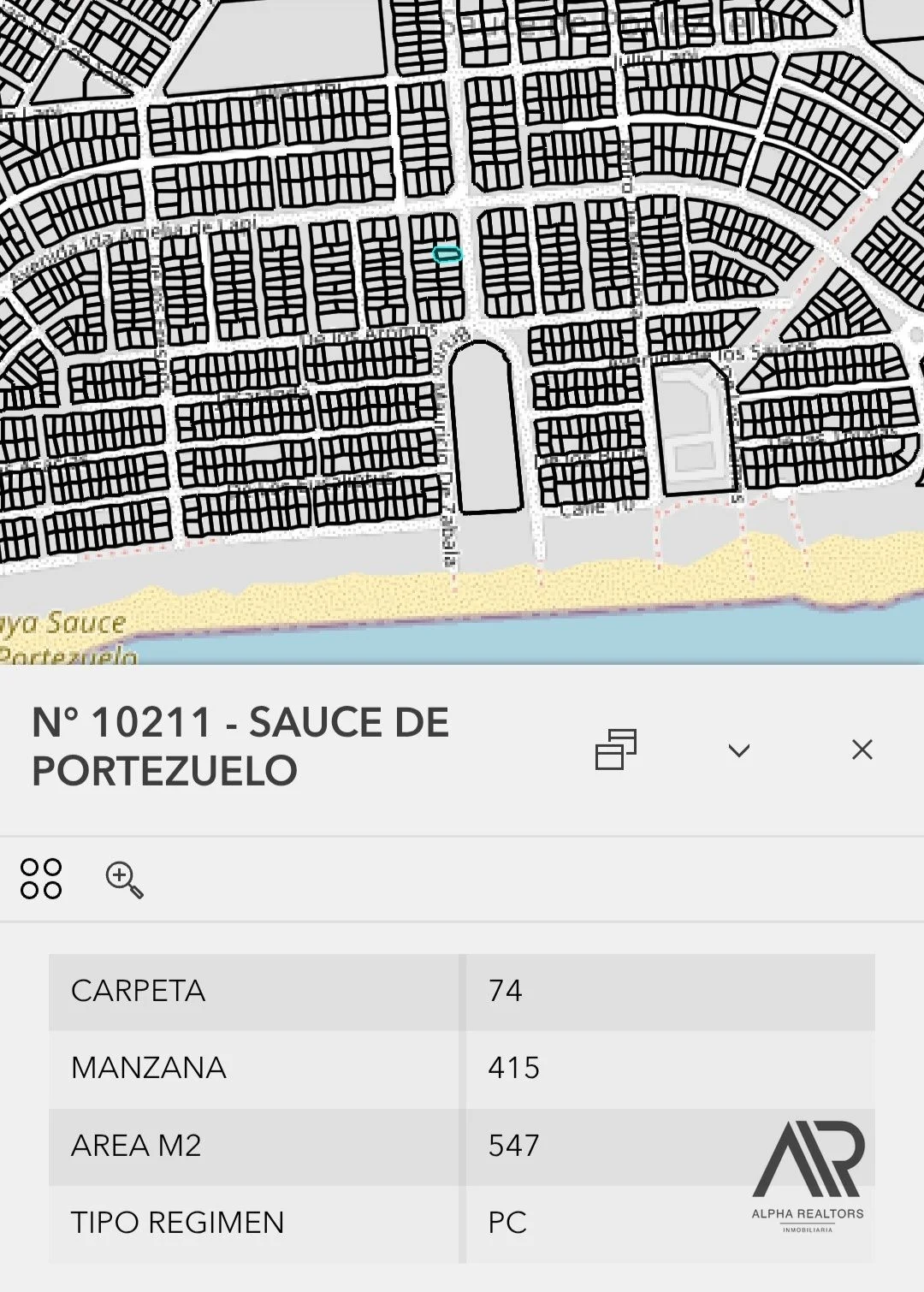Open the four-circles actions menu icon

tap(41, 879)
